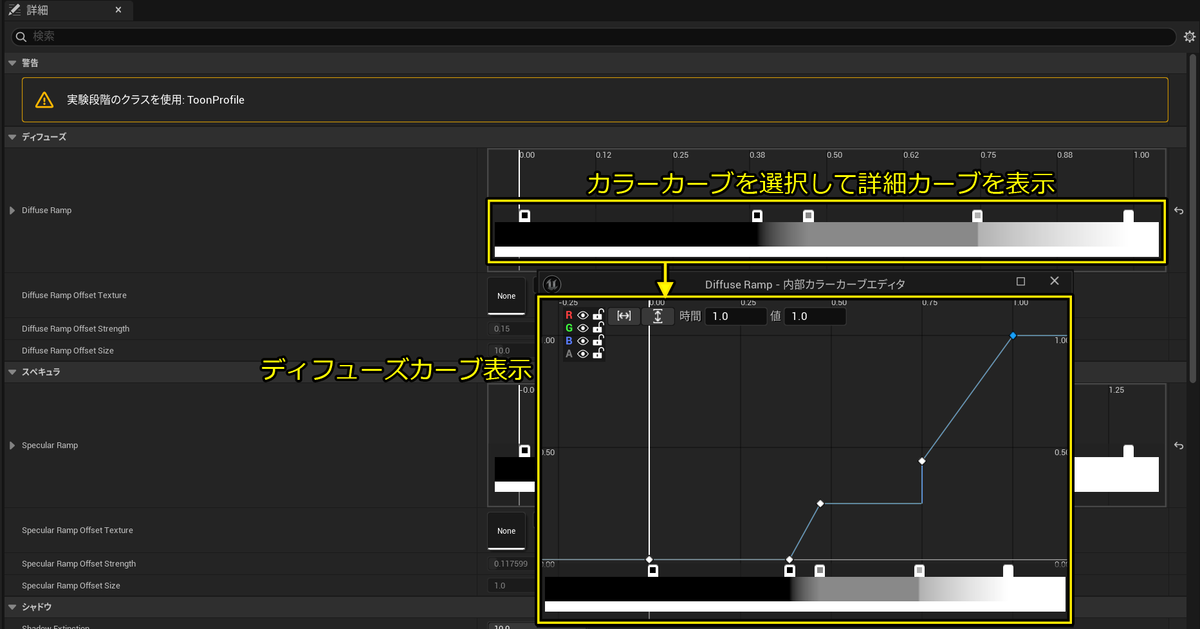Toggle the R channel lock icon
This screenshot has width=1200, height=629.
point(598,314)
